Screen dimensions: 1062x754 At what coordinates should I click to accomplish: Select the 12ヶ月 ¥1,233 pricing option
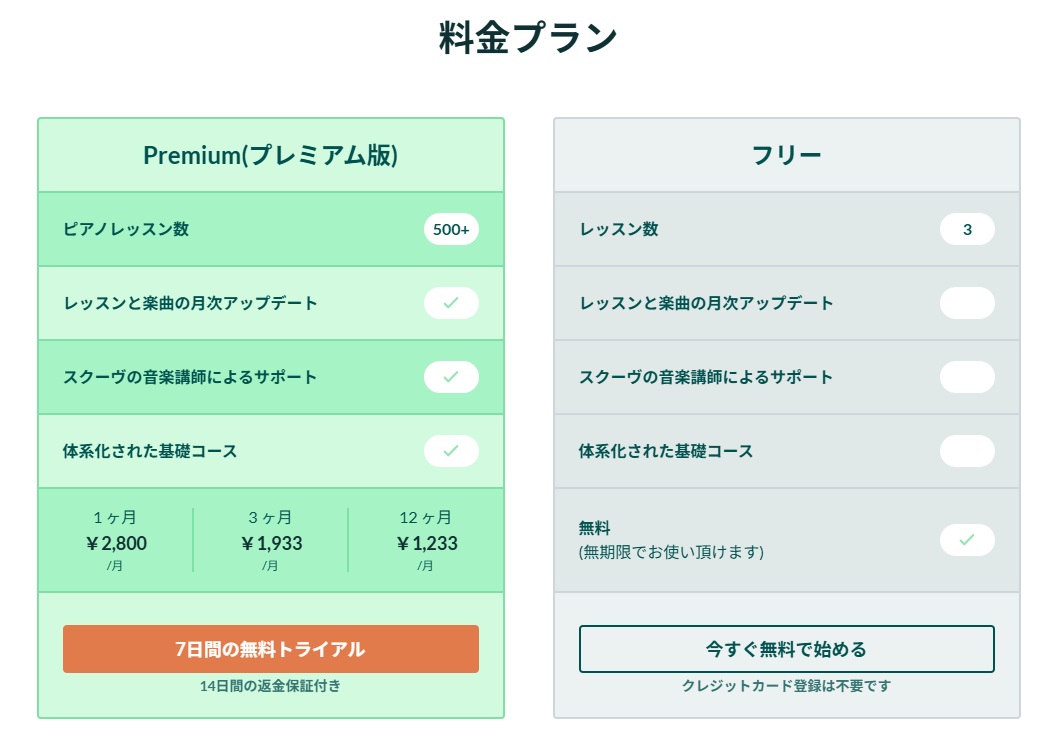426,541
